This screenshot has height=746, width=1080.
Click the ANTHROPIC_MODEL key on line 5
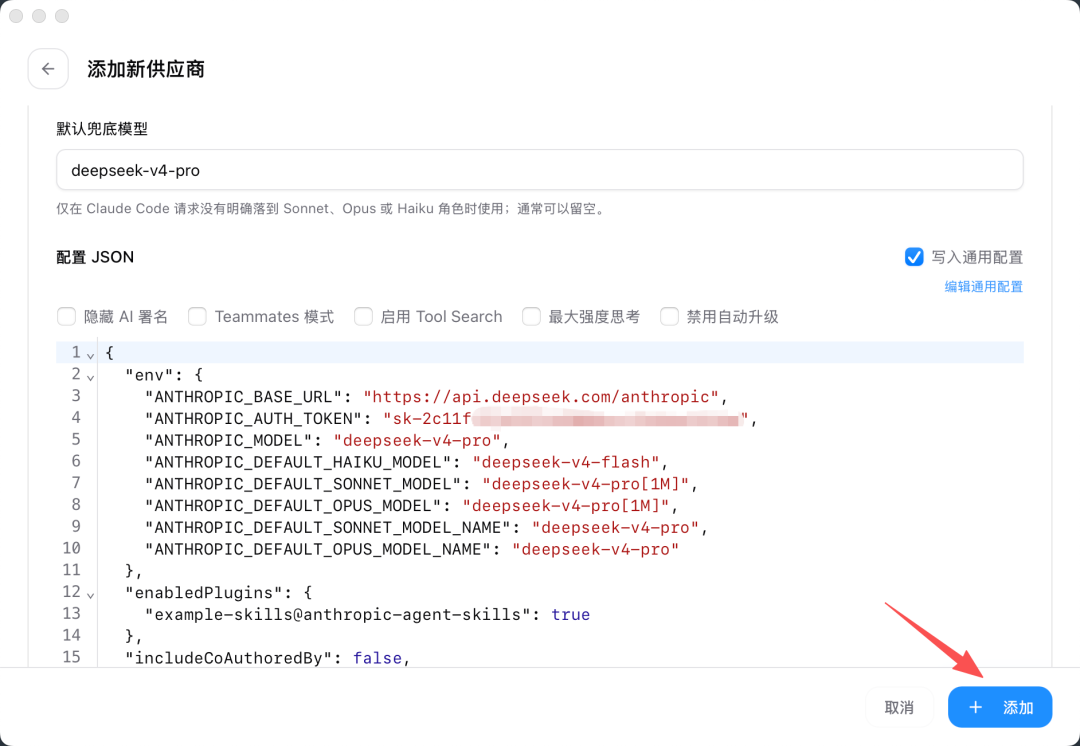tap(229, 441)
